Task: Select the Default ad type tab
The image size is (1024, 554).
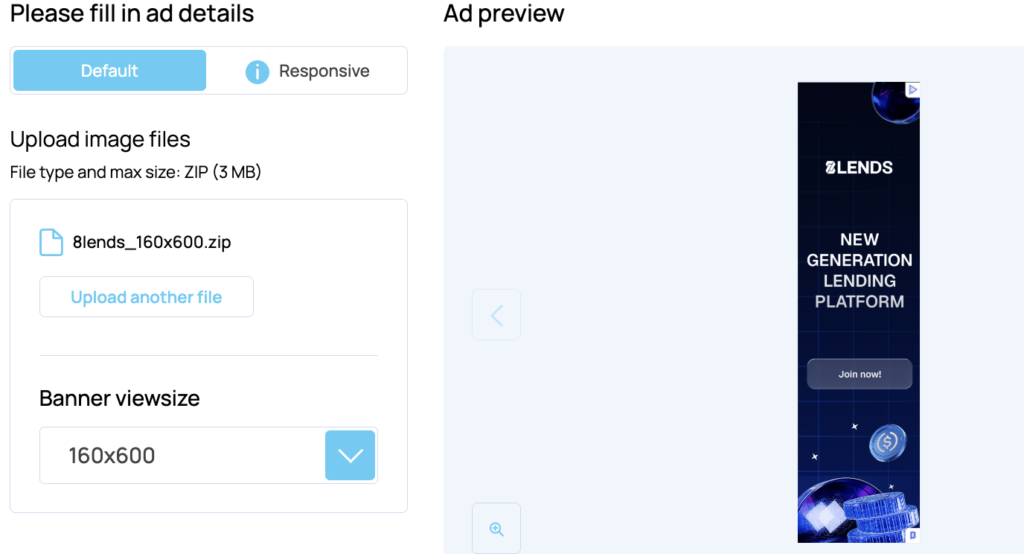Action: [x=109, y=71]
